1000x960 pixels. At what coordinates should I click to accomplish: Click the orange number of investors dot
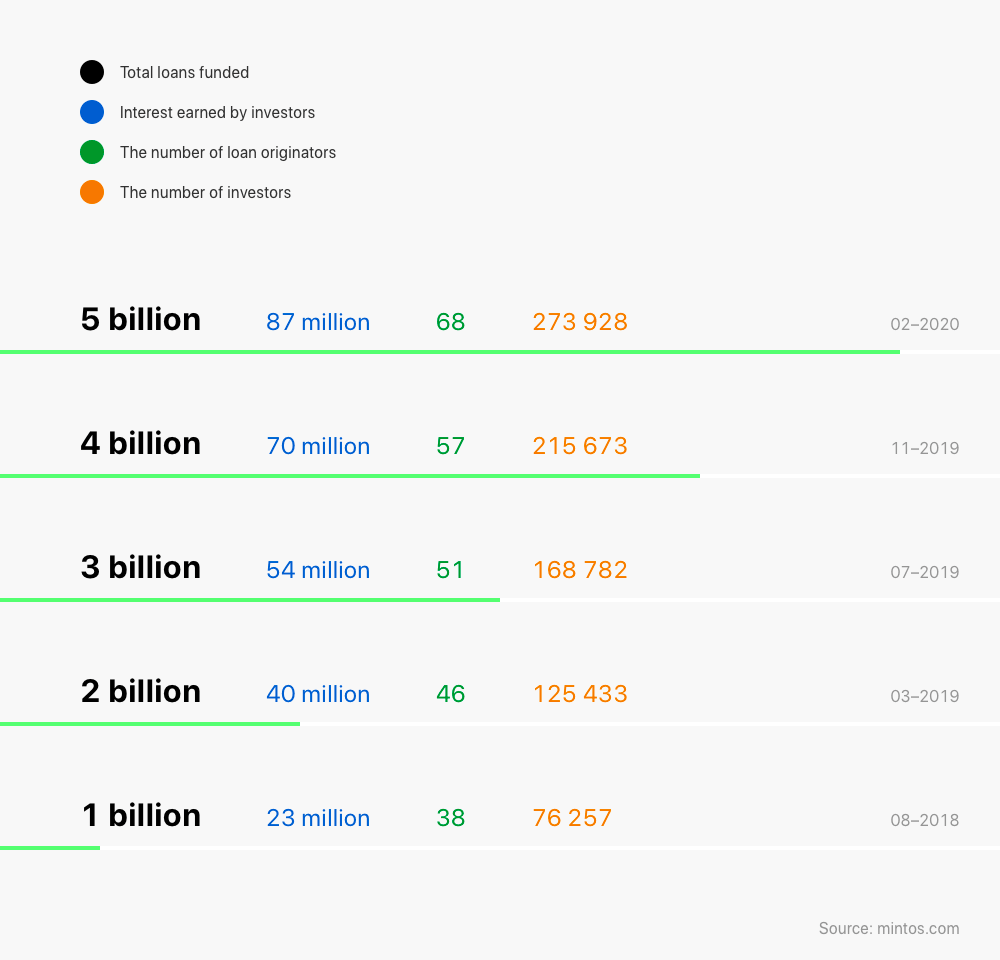[x=92, y=192]
